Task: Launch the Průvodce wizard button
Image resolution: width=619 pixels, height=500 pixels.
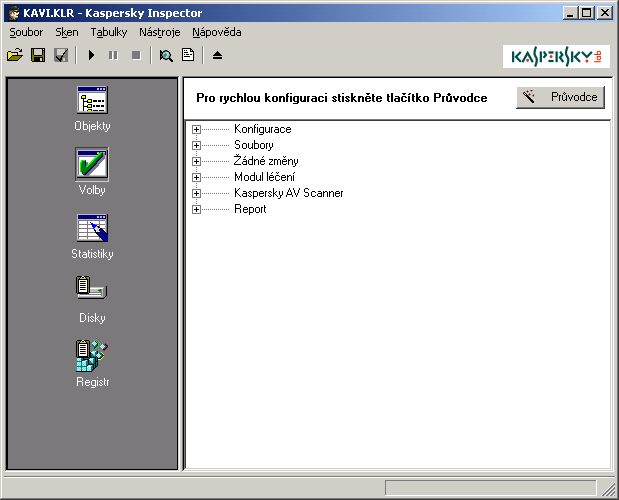Action: click(561, 97)
